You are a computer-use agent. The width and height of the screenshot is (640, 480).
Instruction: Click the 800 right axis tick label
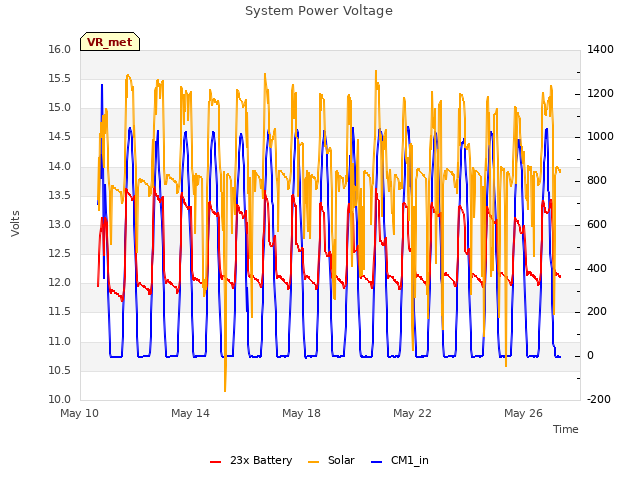[x=597, y=180]
